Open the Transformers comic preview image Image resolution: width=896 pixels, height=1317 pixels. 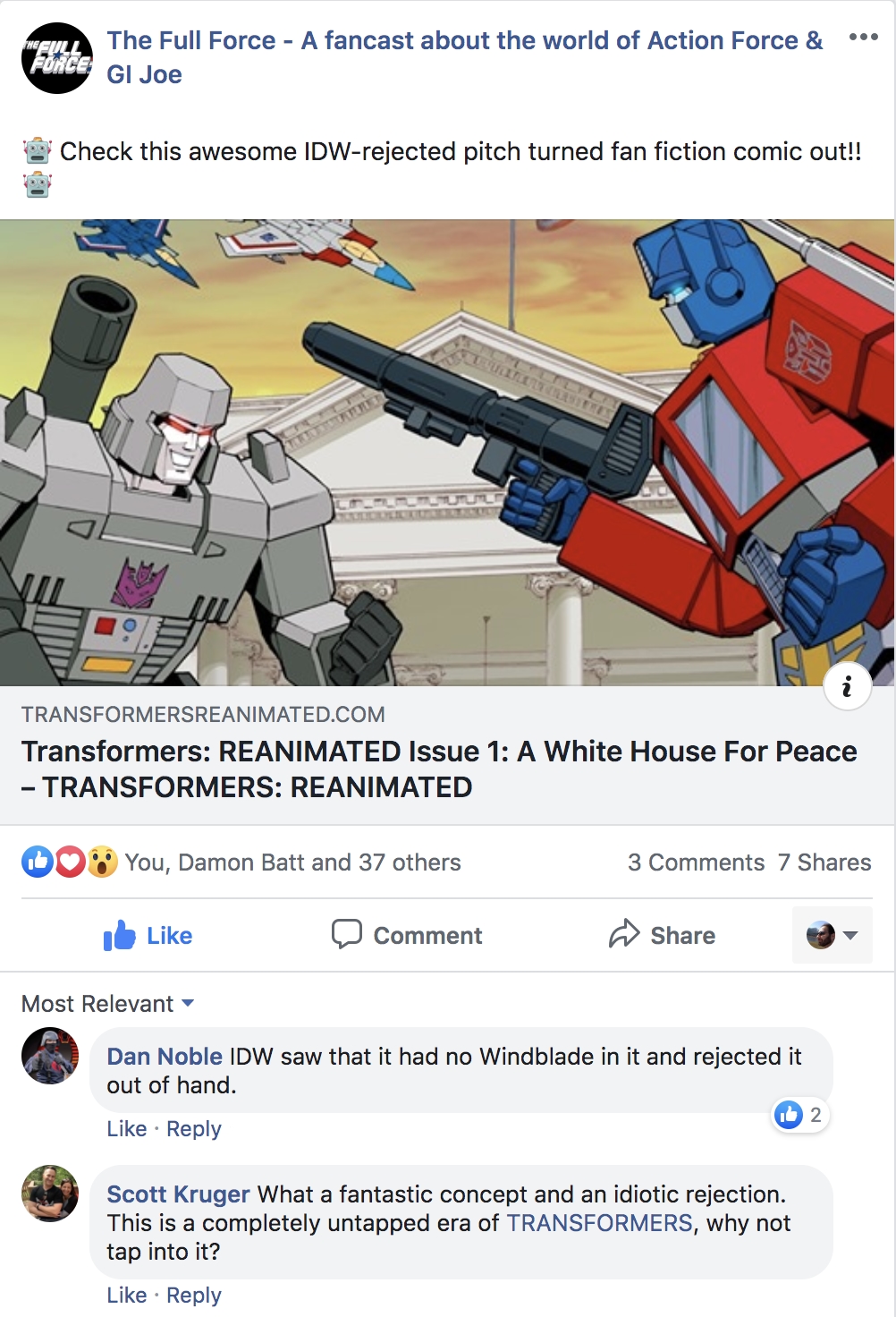pyautogui.click(x=447, y=453)
